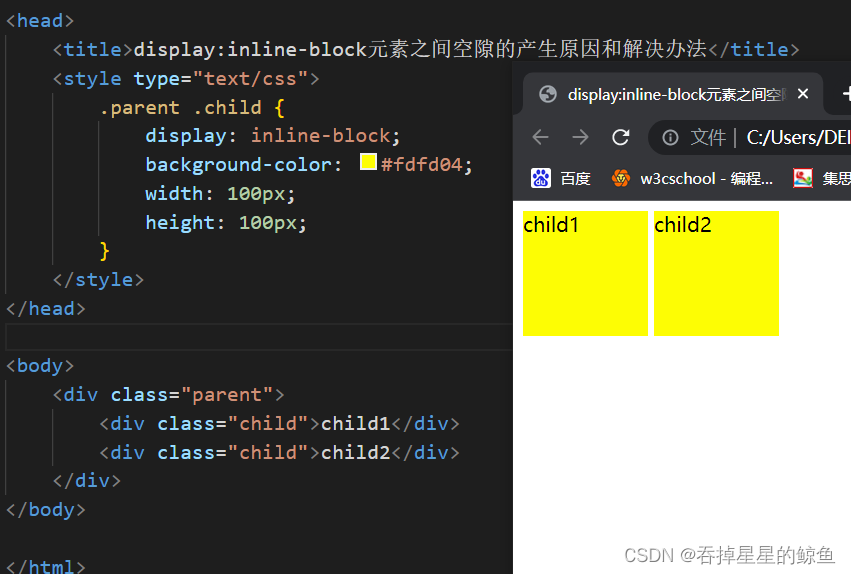
Task: Click the child2 div line in the editor
Action: [x=280, y=452]
